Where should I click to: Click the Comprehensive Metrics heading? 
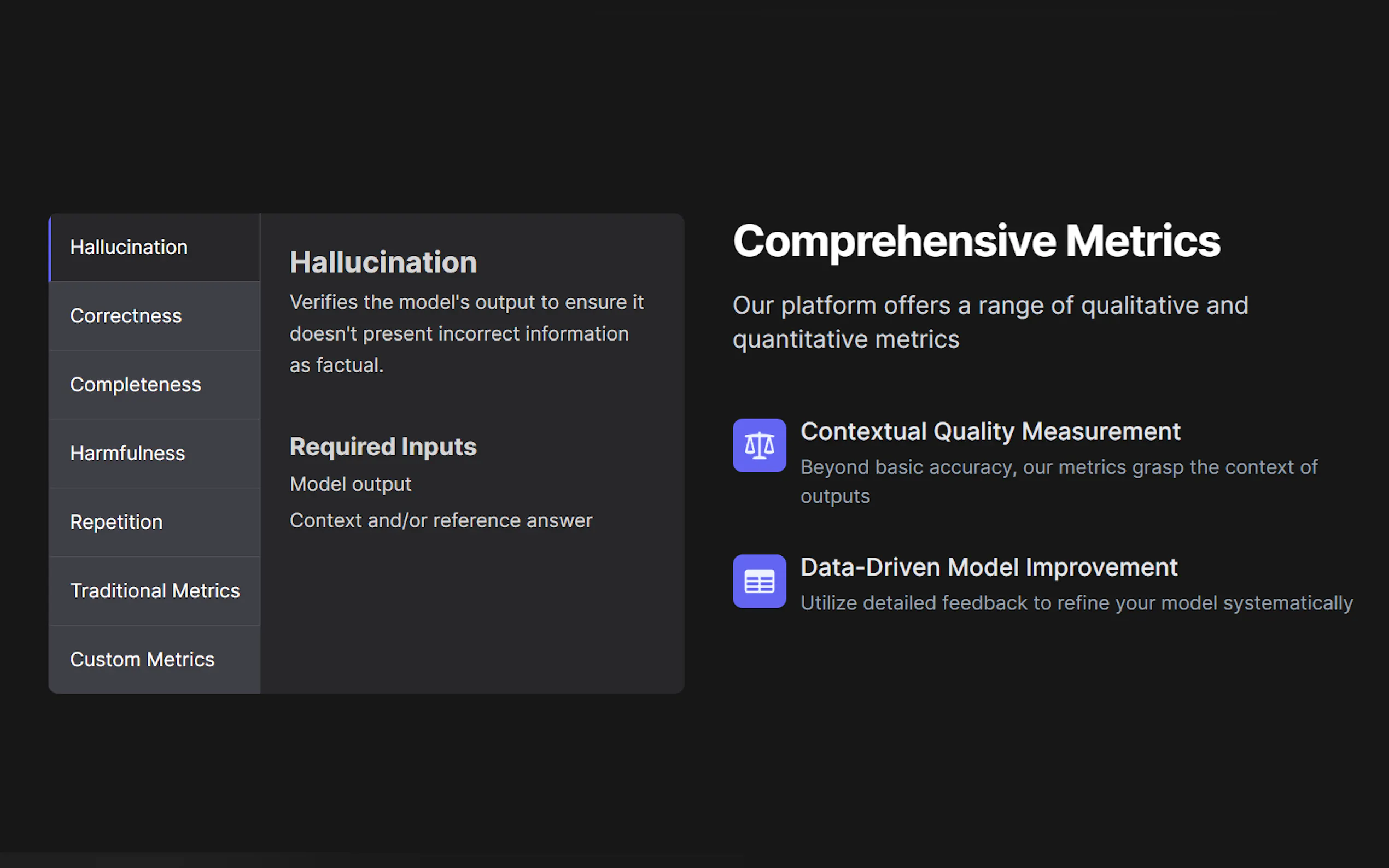[x=976, y=241]
